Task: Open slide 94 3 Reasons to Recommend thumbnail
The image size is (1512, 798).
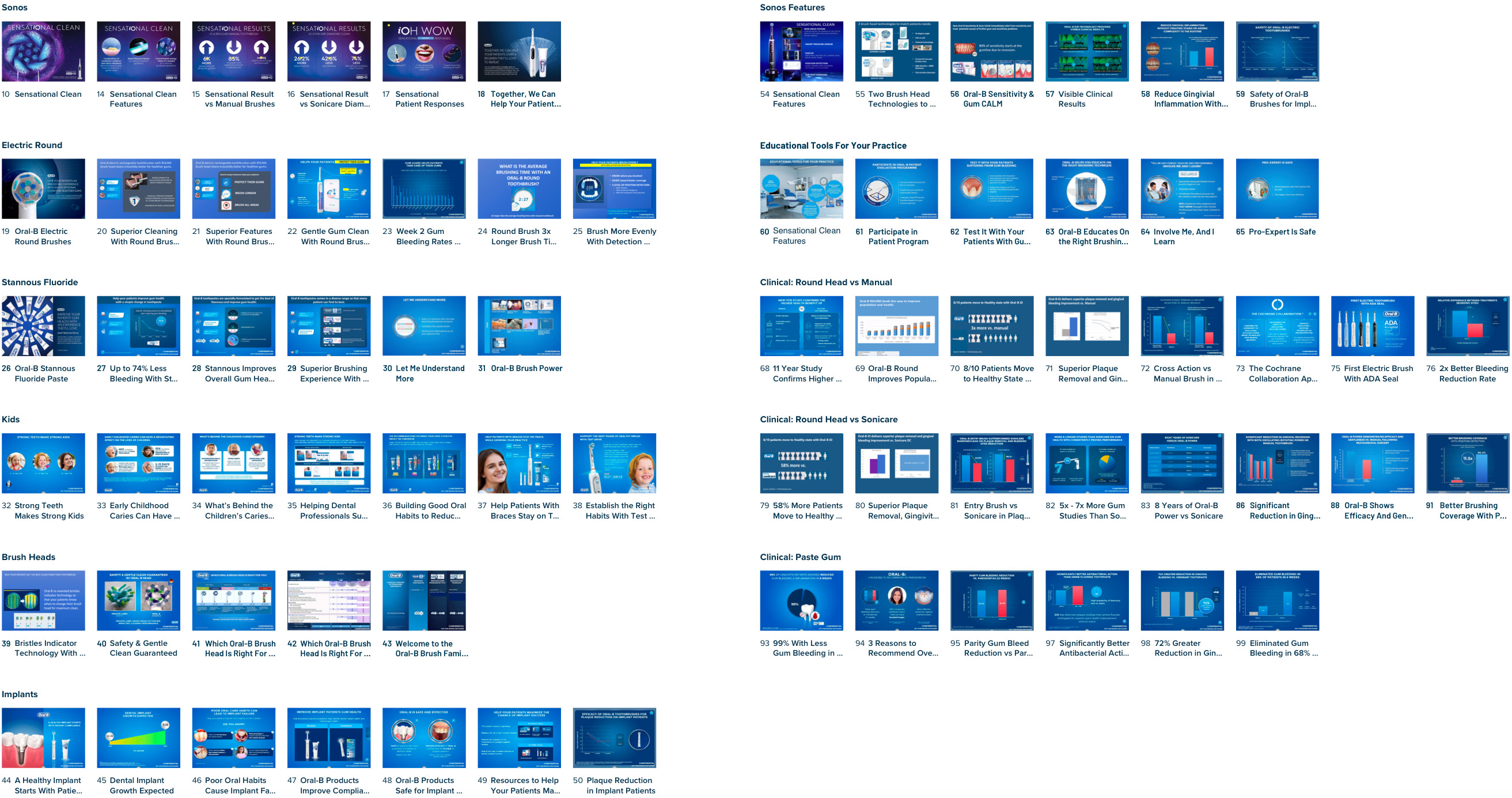Action: 896,600
